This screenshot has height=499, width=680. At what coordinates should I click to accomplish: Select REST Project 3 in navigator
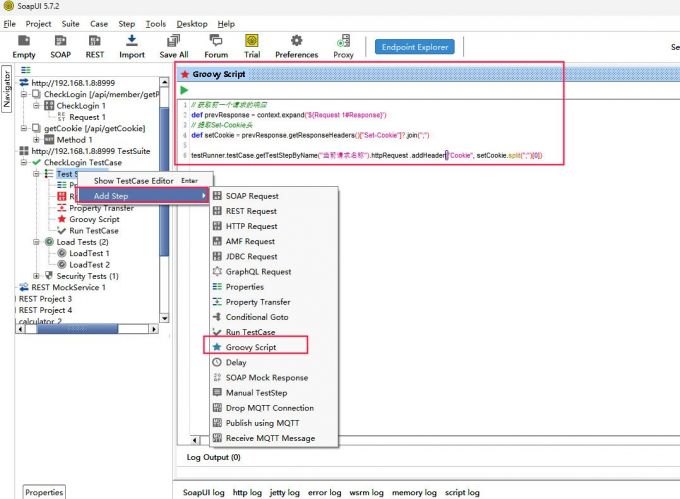[45, 299]
